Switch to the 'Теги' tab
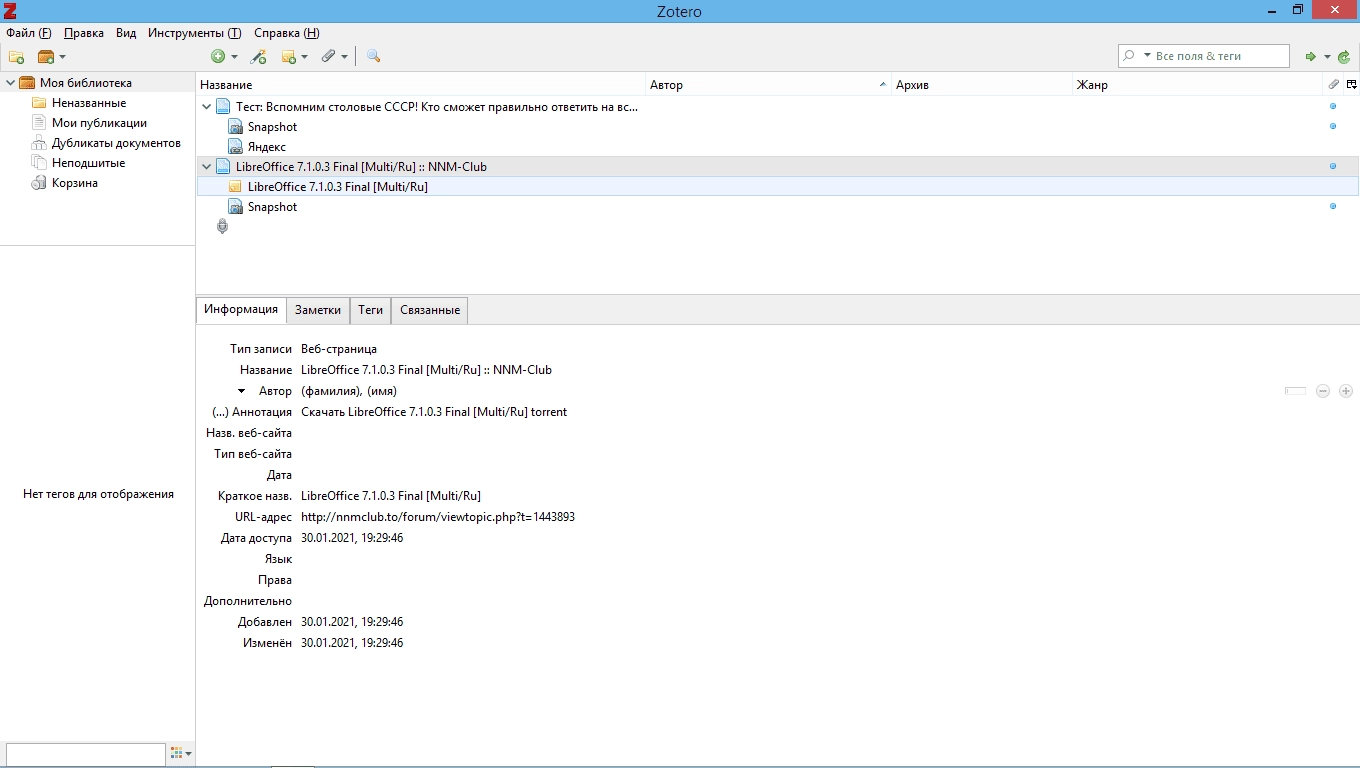Screen dimensions: 1360x768 pos(371,311)
